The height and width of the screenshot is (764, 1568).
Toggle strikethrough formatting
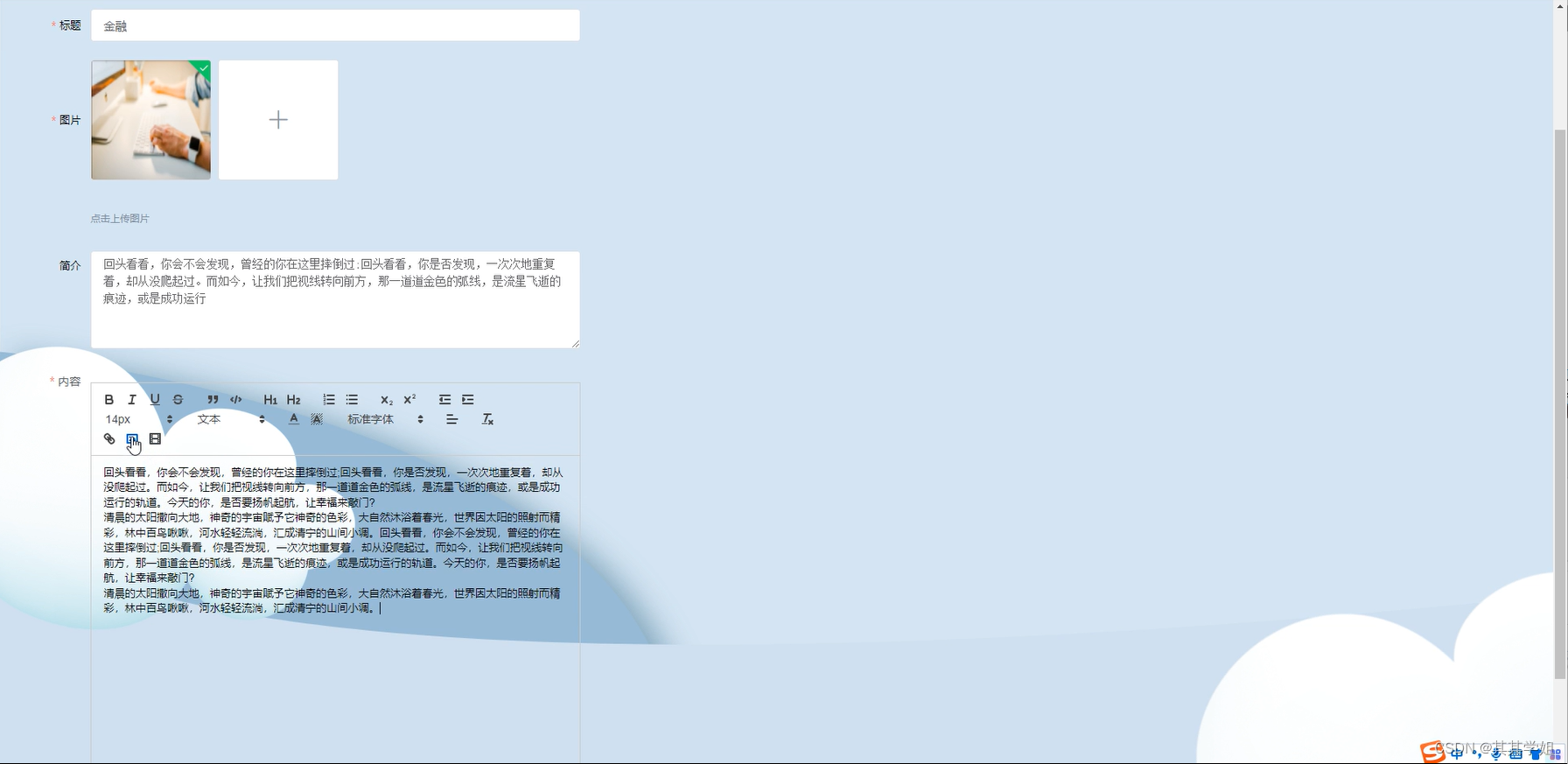click(178, 400)
